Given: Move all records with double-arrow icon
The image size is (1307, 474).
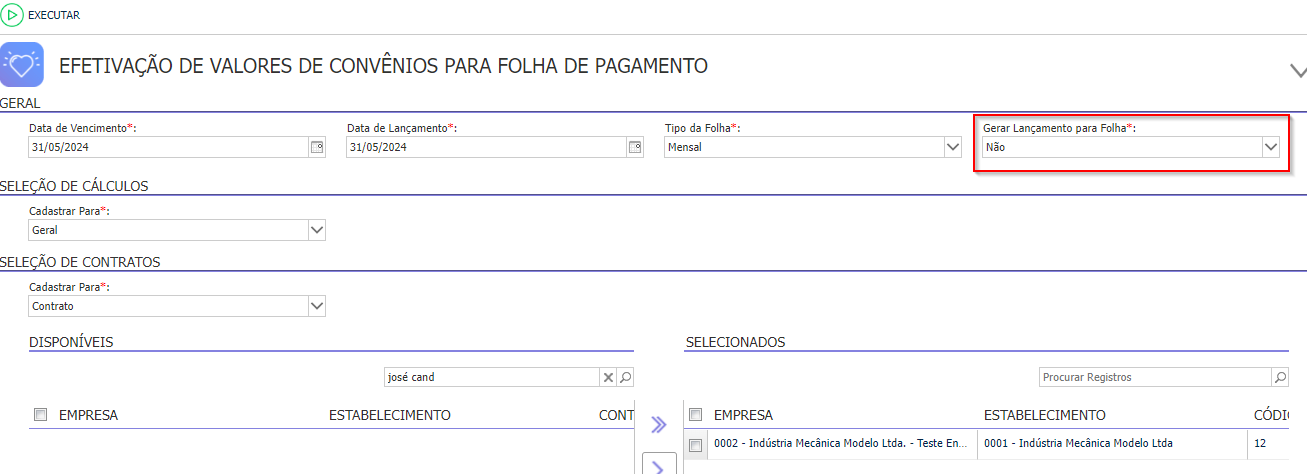Looking at the screenshot, I should tap(658, 425).
